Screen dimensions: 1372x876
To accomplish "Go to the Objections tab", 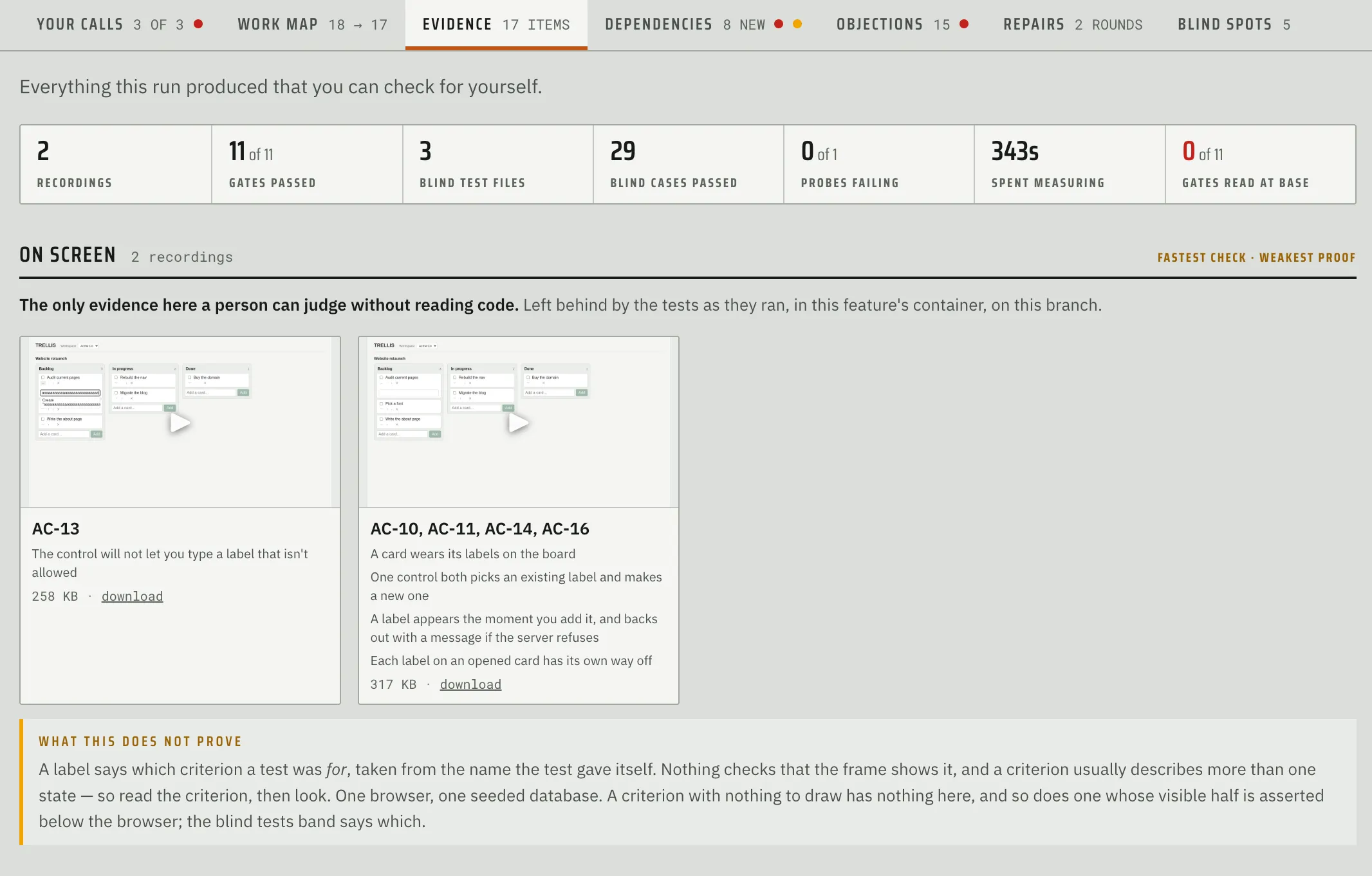I will pyautogui.click(x=902, y=24).
